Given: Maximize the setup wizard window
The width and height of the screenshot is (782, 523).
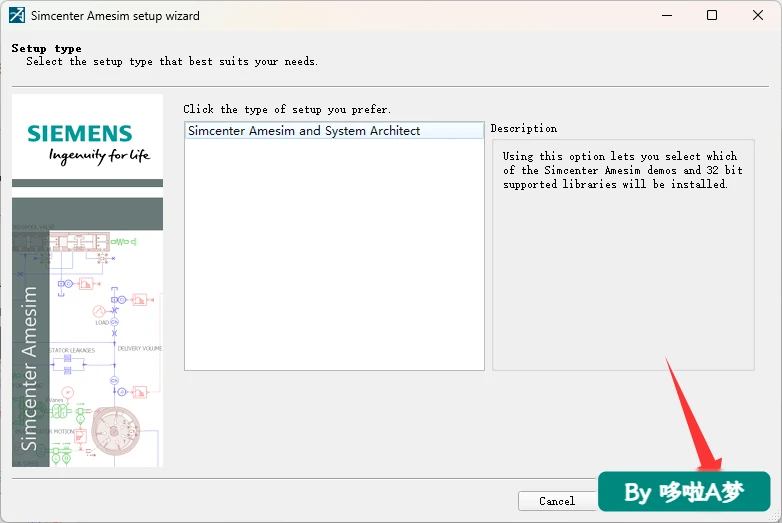Looking at the screenshot, I should [x=712, y=15].
